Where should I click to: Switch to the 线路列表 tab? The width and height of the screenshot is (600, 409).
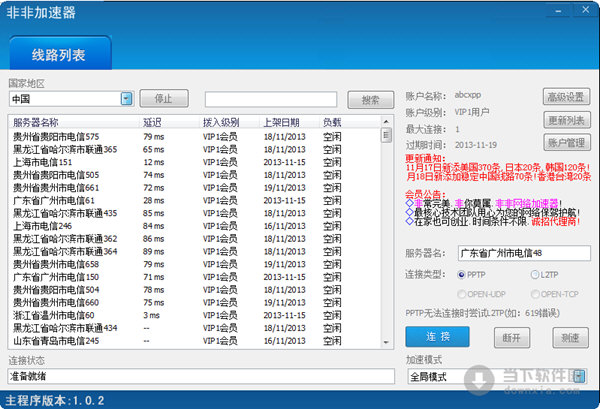pyautogui.click(x=62, y=53)
